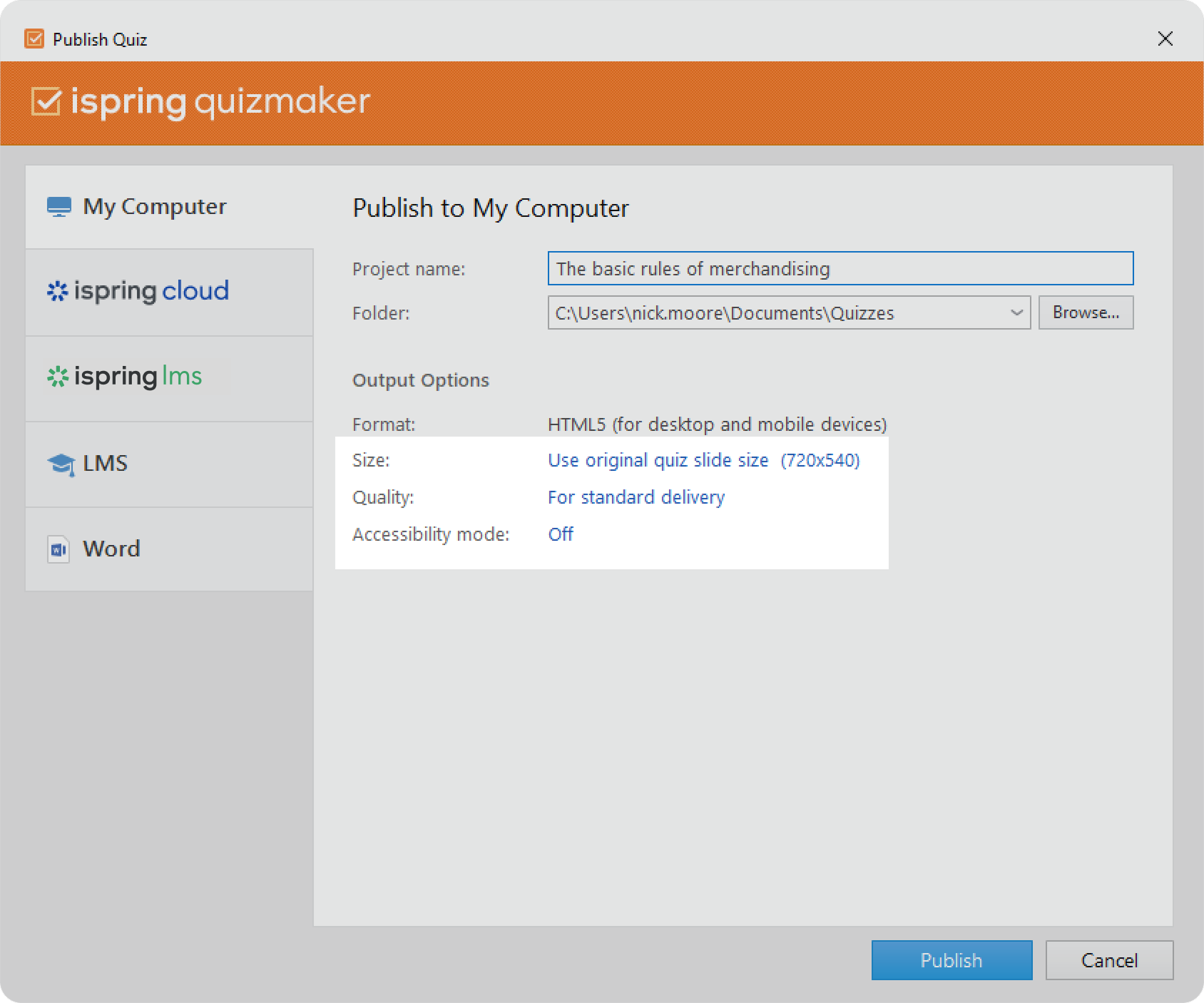
Task: Change quality via 'For standard delivery' link
Action: click(636, 497)
